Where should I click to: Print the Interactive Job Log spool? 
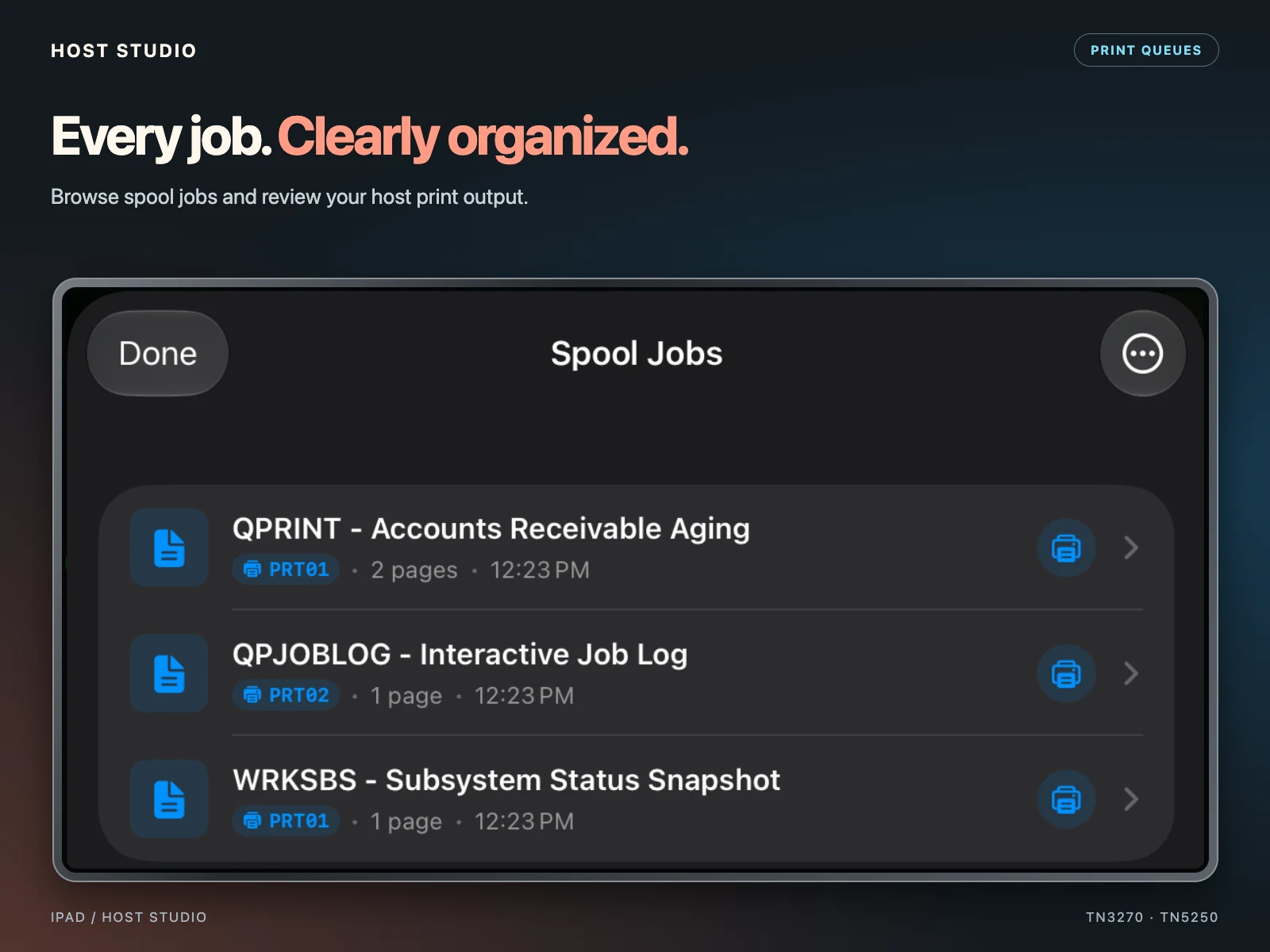pyautogui.click(x=1066, y=674)
